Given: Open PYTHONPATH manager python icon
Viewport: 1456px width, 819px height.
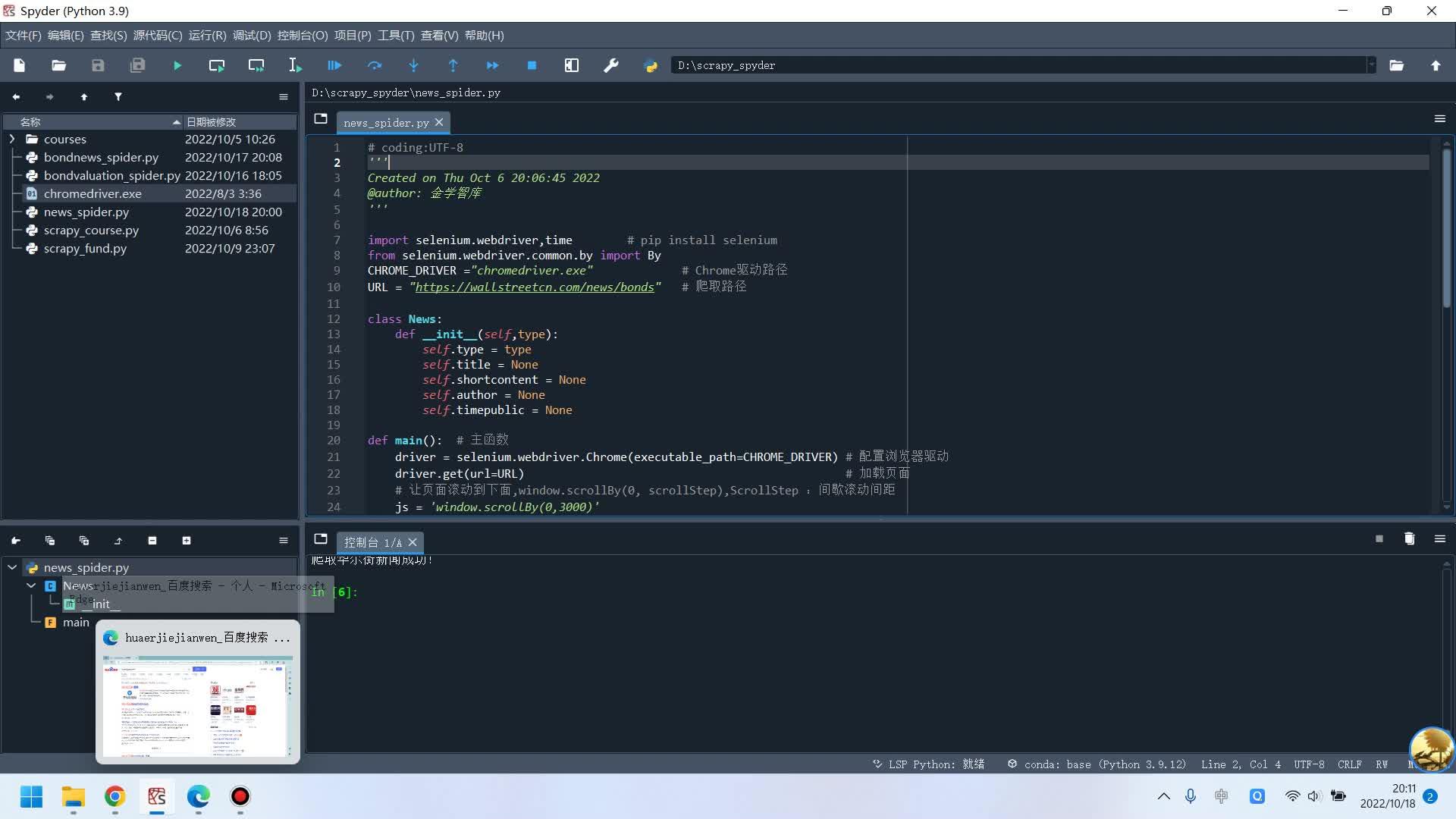Looking at the screenshot, I should click(x=650, y=66).
